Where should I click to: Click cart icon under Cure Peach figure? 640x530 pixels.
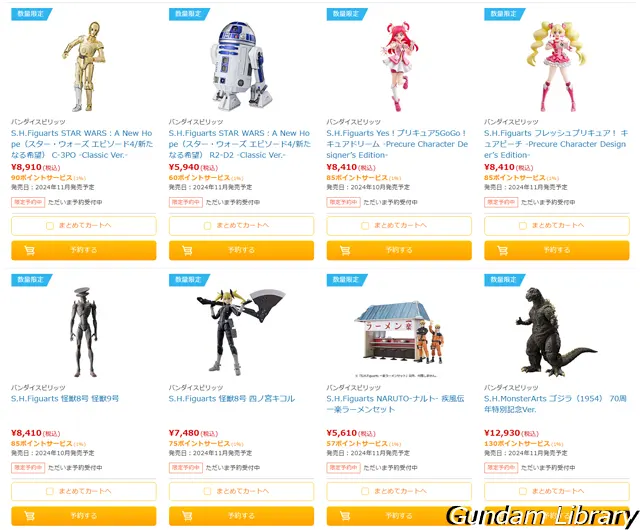(502, 250)
